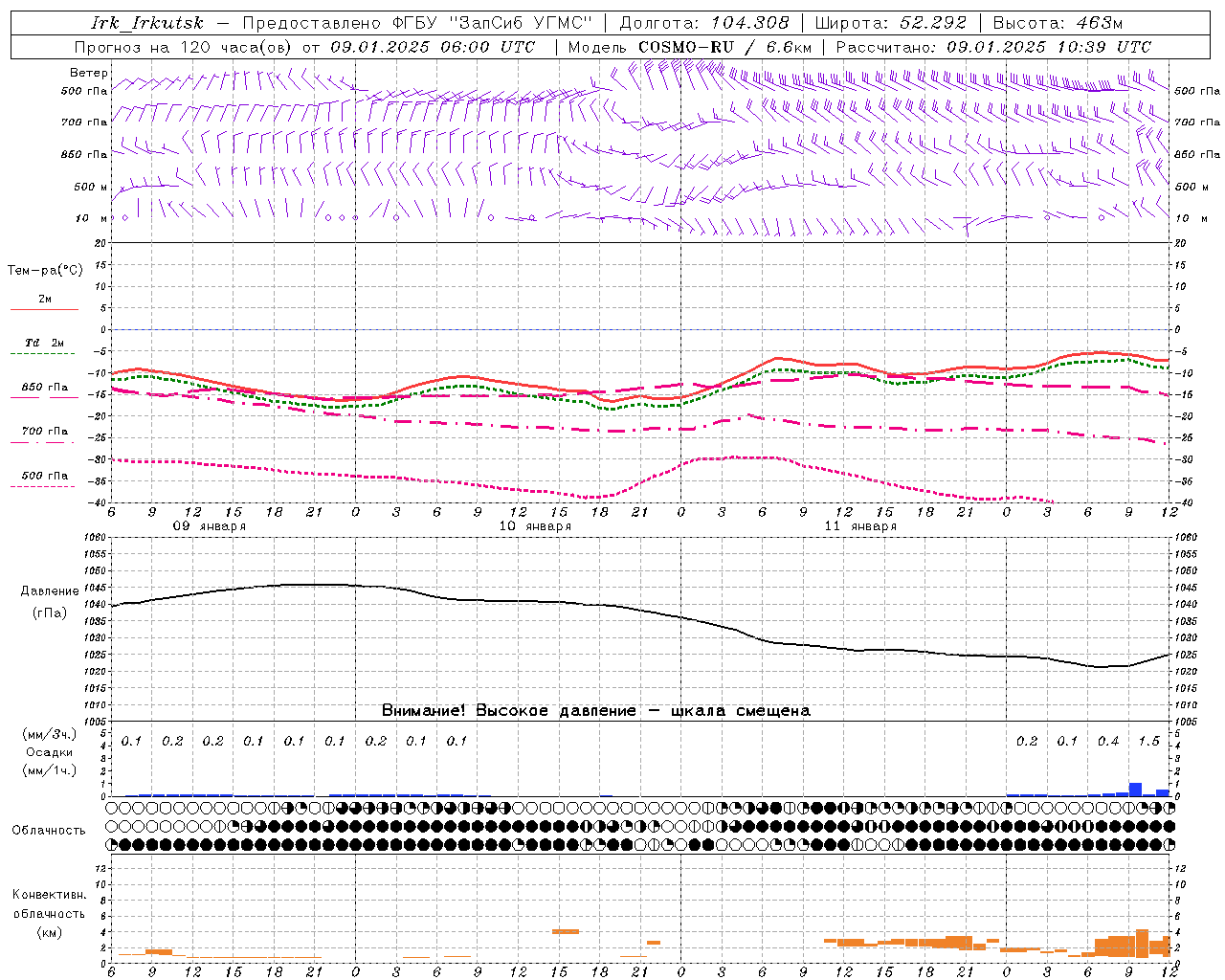Click the Тем-ра(°C) axis label

pos(45,271)
